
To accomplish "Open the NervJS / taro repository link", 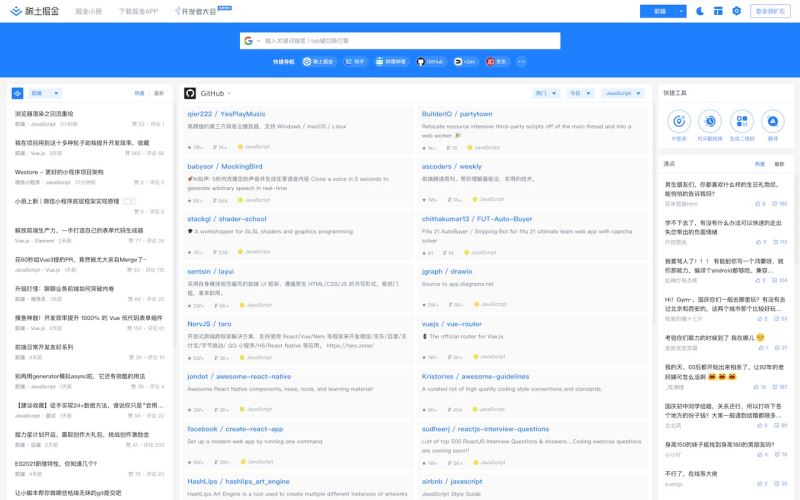I will coord(209,324).
